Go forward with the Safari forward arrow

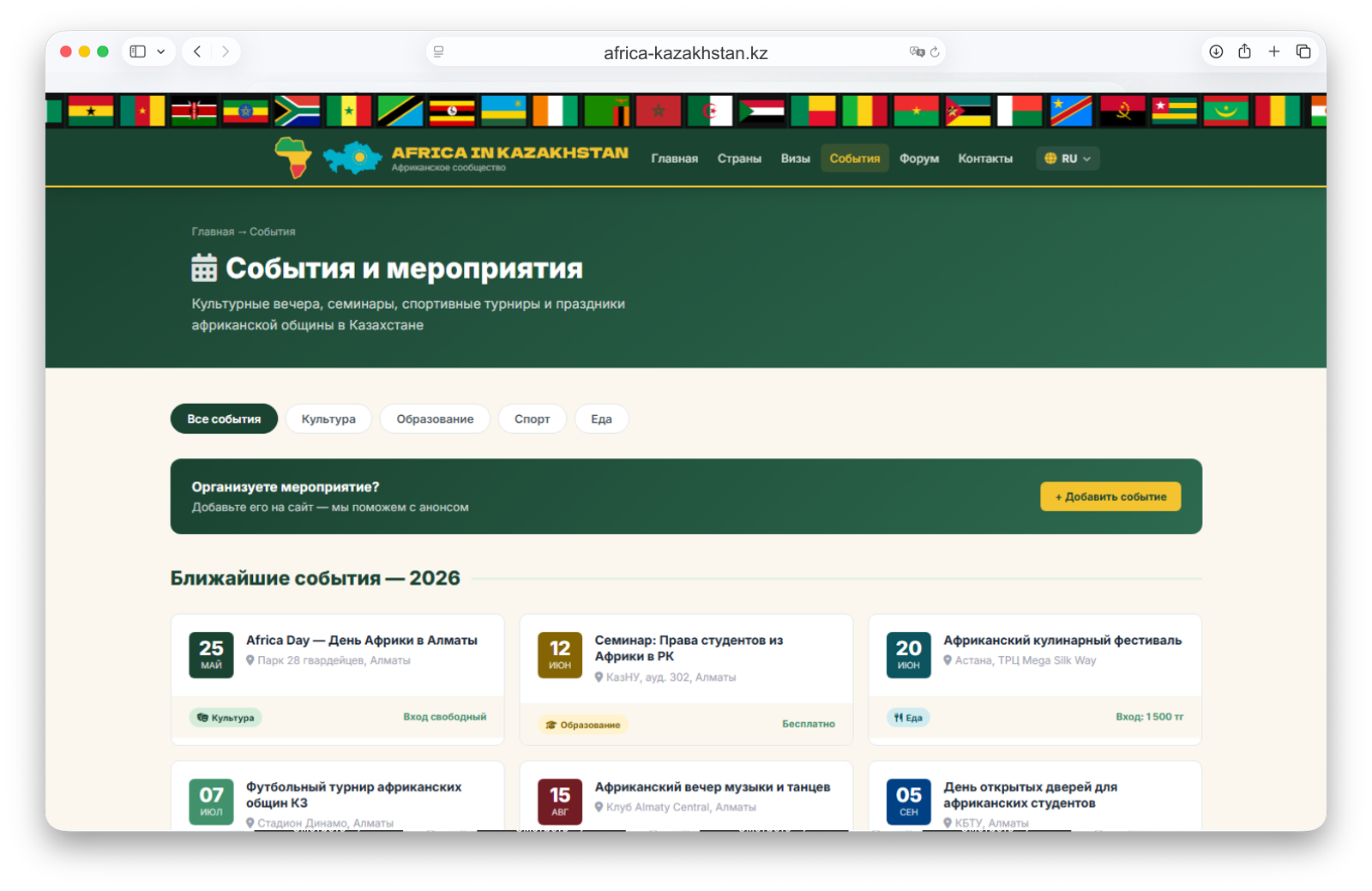coord(226,51)
